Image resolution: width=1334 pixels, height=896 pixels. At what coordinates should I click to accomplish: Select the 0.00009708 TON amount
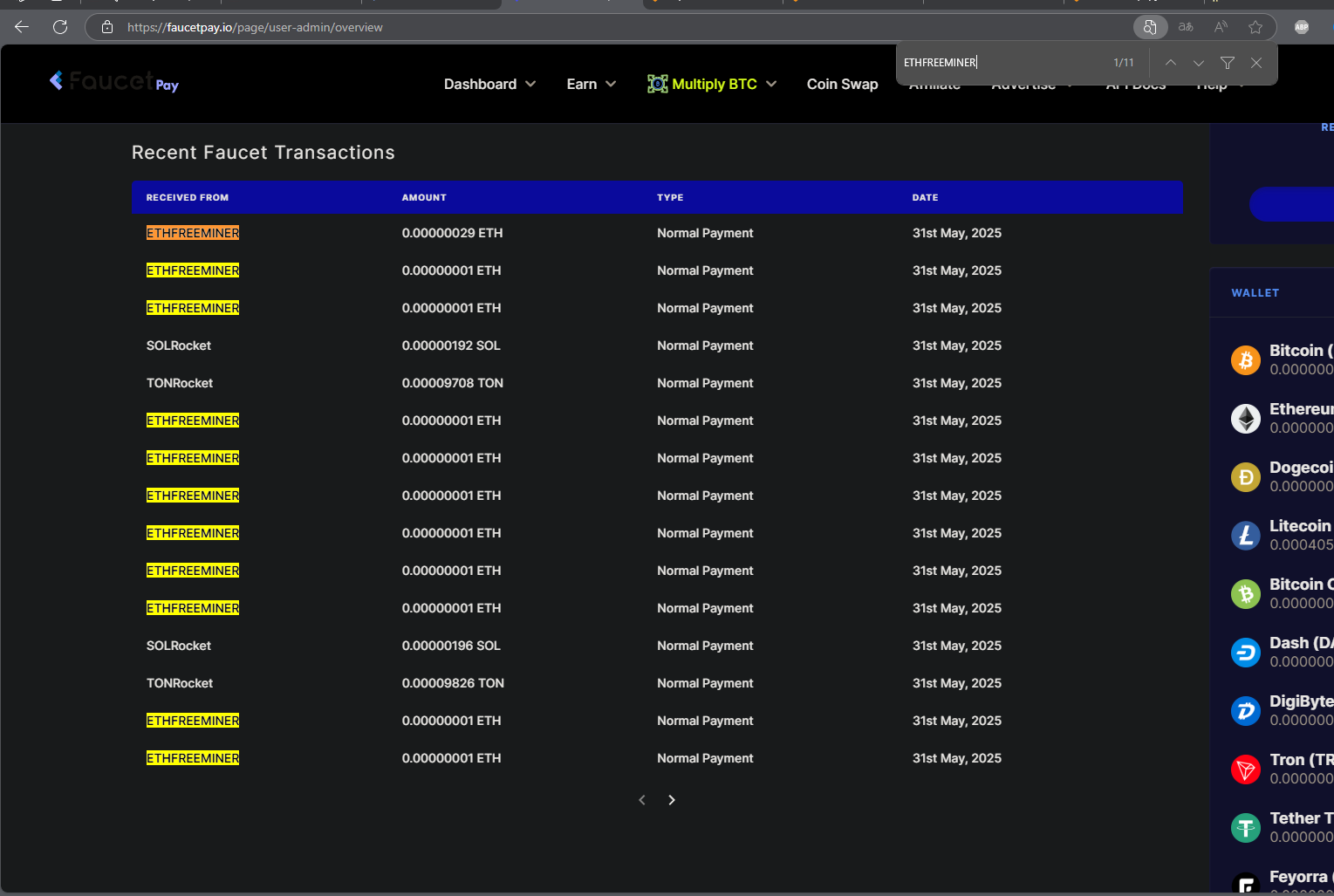452,383
